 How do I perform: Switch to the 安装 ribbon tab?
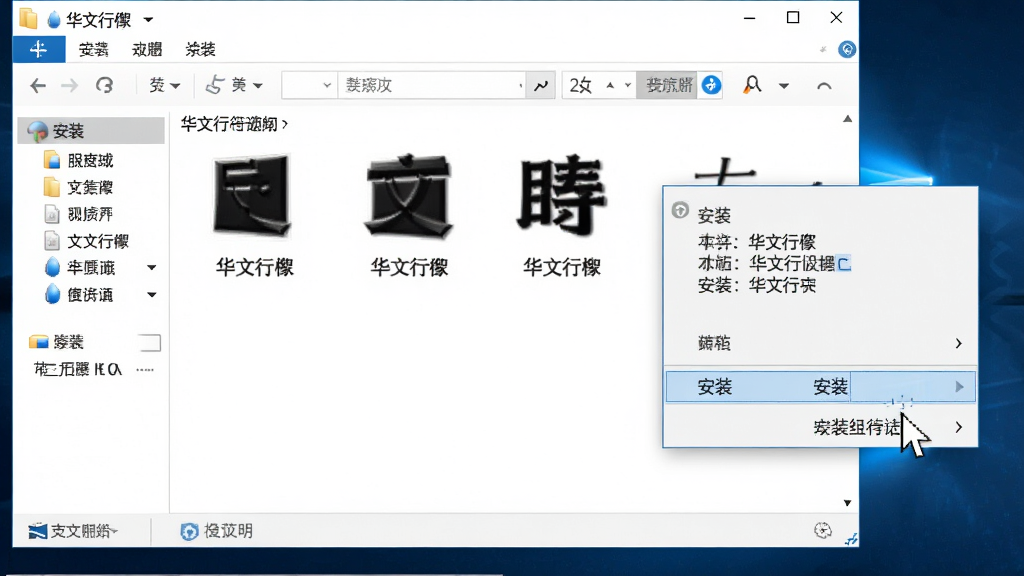(93, 50)
